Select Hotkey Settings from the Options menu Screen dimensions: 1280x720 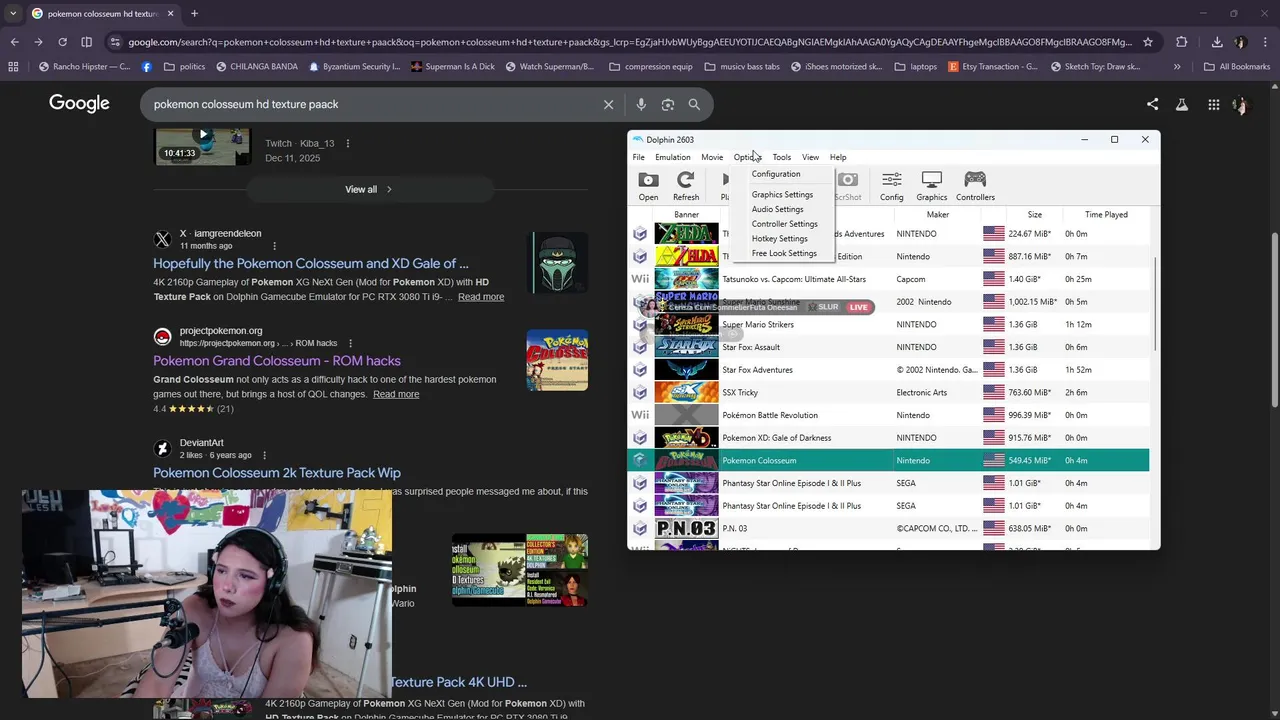click(x=780, y=239)
